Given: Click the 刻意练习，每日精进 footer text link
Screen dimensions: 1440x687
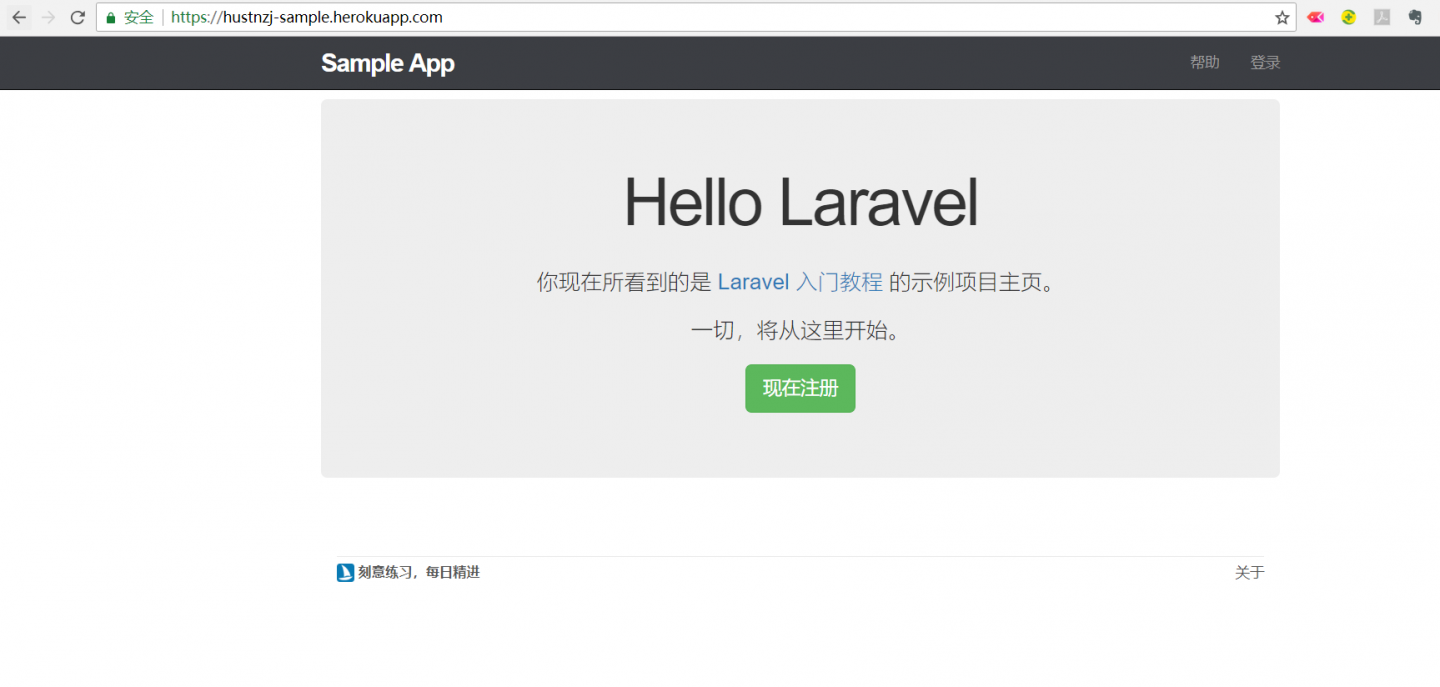Looking at the screenshot, I should [419, 572].
